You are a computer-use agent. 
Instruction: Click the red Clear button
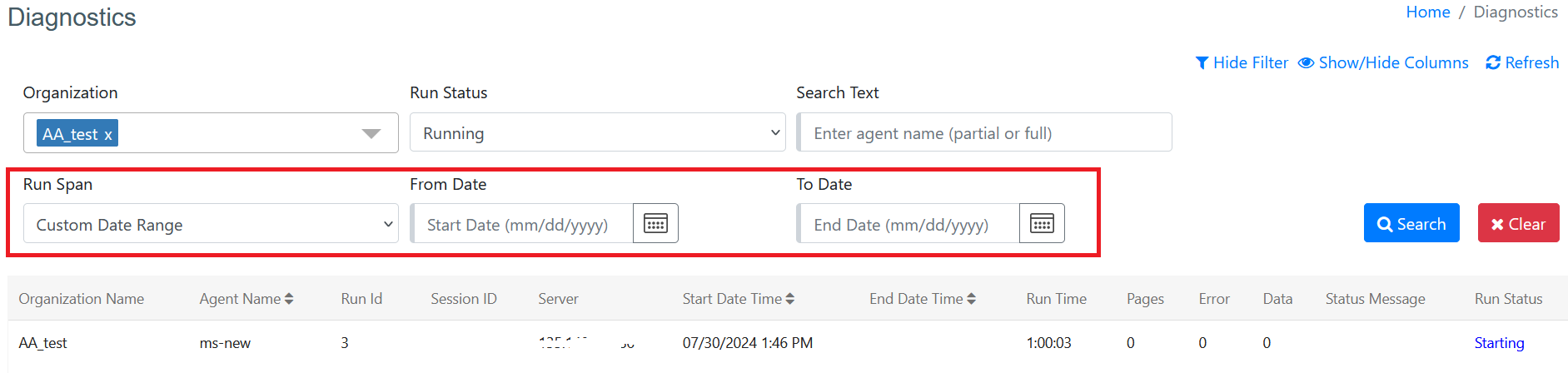(x=1519, y=223)
